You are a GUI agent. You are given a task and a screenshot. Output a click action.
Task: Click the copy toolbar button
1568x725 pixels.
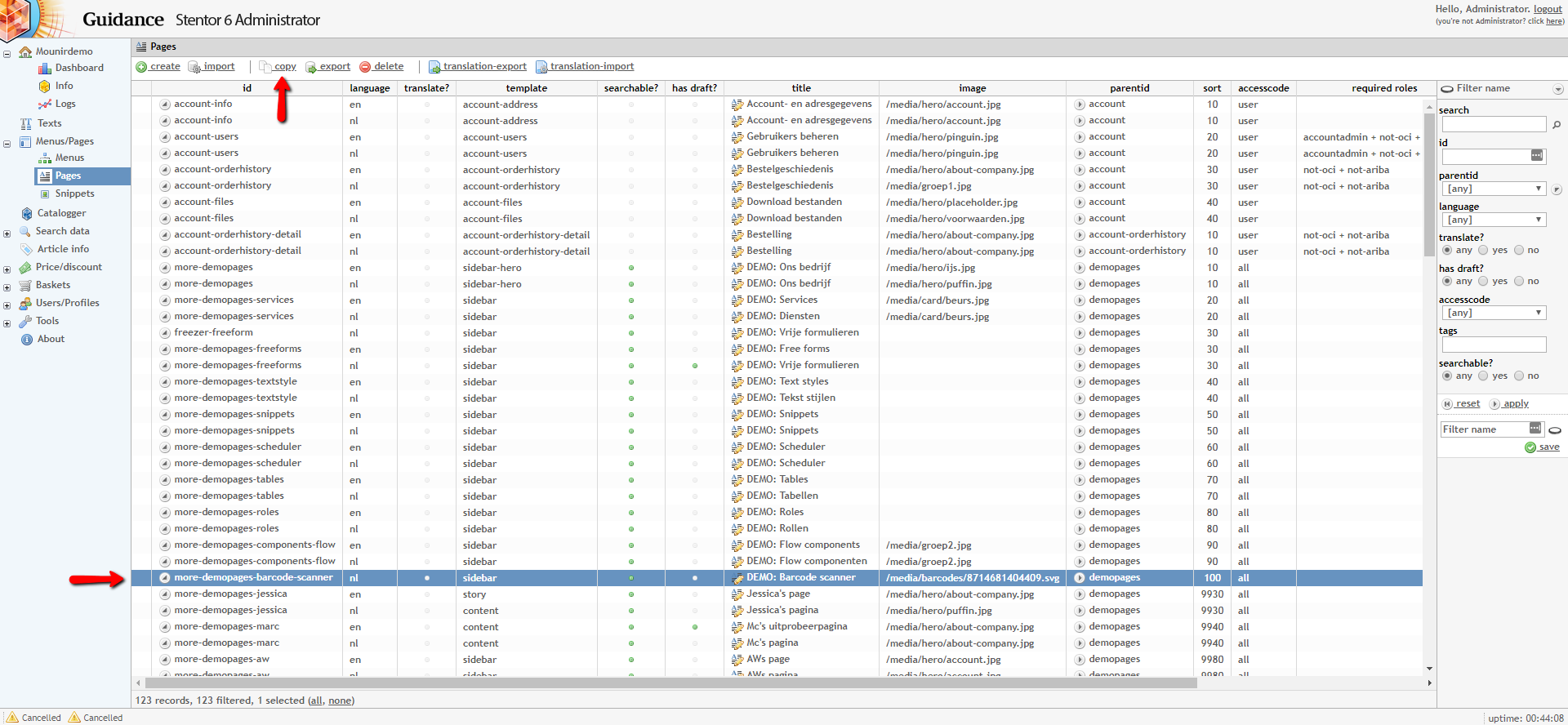(278, 67)
